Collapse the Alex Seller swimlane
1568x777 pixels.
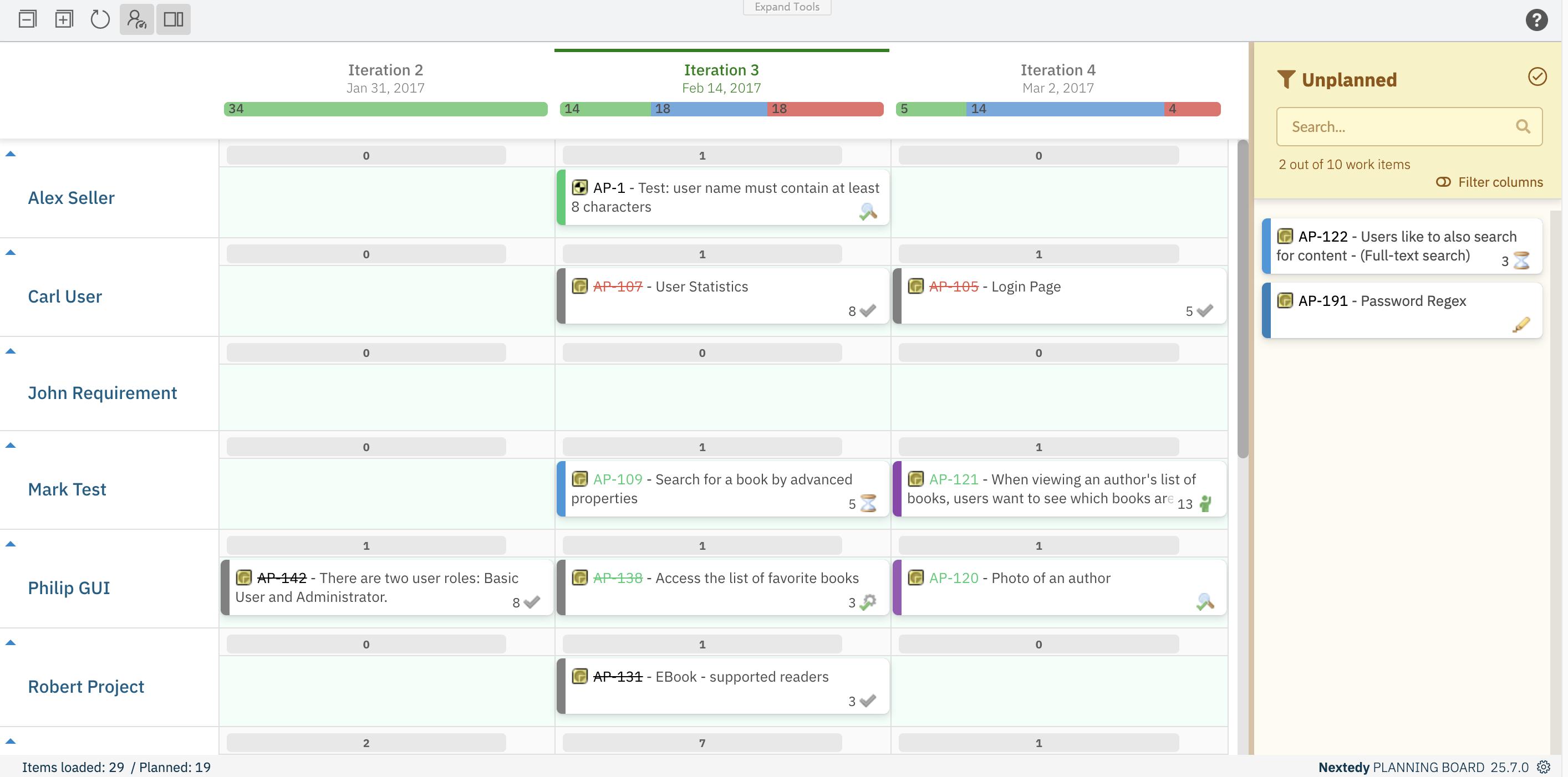coord(11,154)
